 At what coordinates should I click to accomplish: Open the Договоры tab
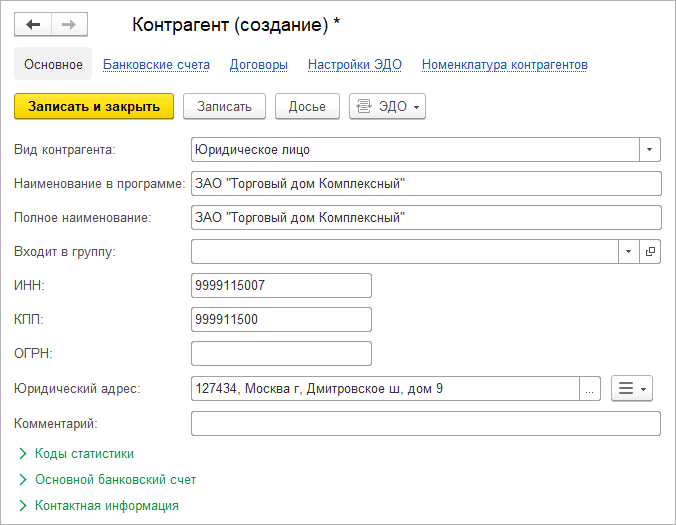pos(259,65)
